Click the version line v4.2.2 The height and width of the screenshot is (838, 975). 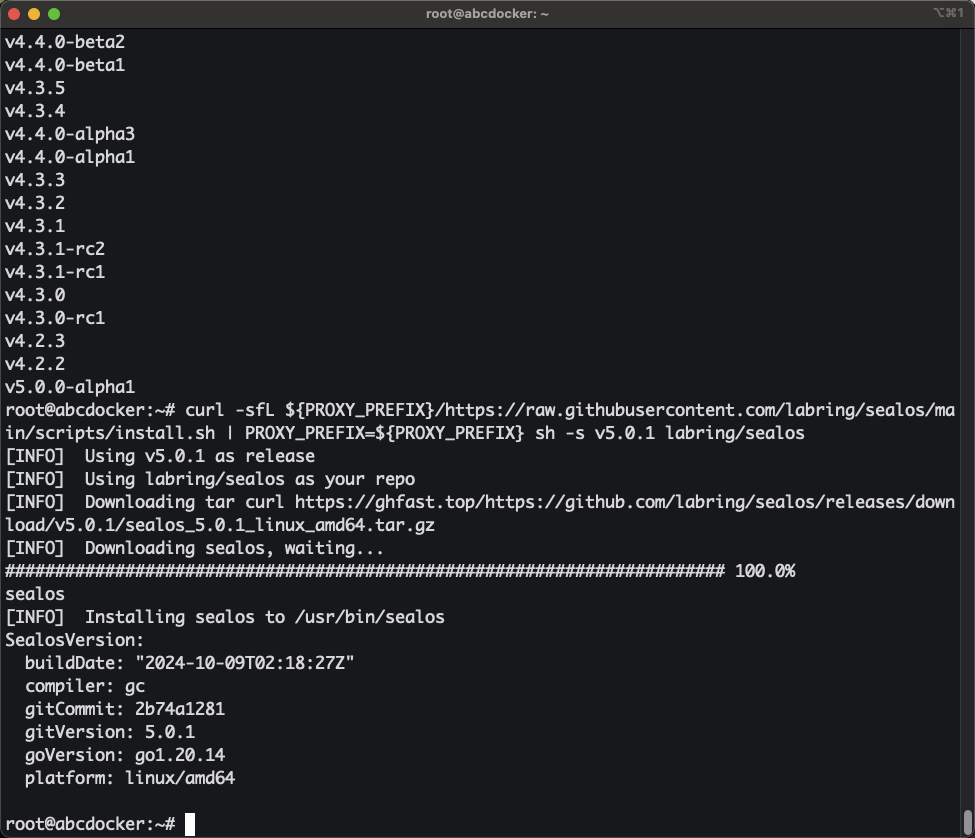(x=35, y=364)
